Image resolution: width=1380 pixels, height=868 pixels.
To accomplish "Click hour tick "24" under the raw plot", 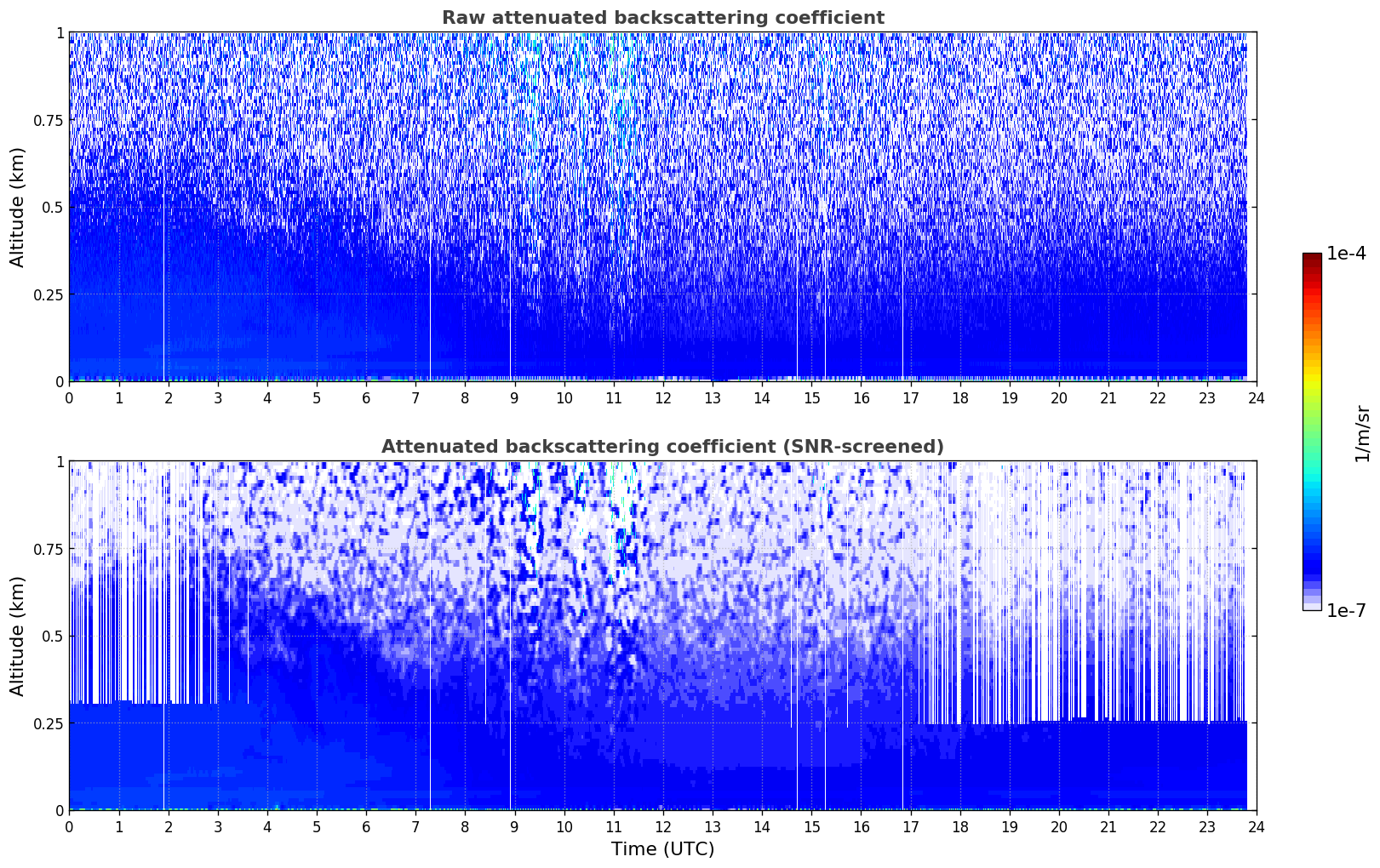I will point(1257,397).
